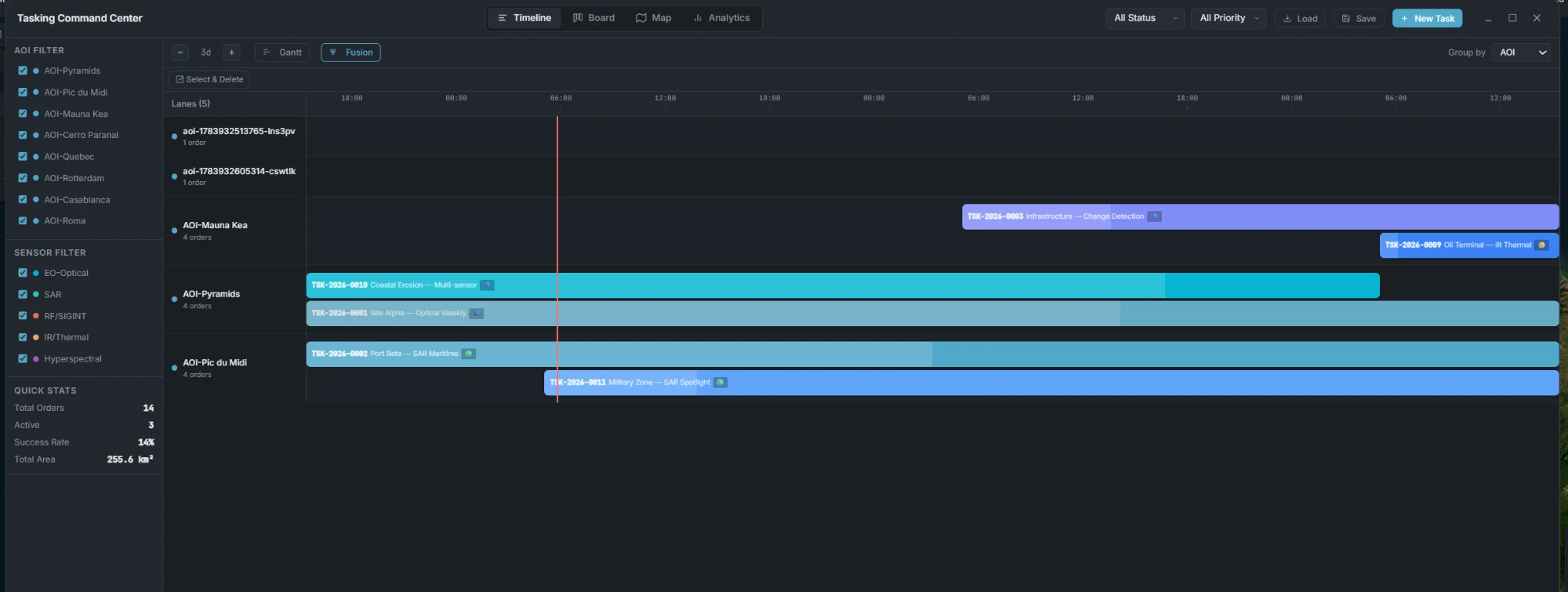Switch to the Gantt view

coord(282,53)
